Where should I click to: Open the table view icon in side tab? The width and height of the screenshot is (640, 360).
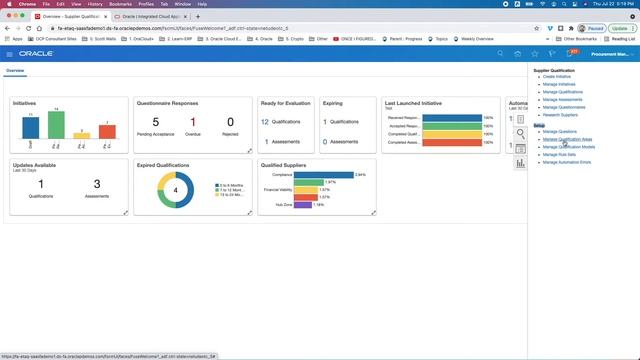(520, 149)
